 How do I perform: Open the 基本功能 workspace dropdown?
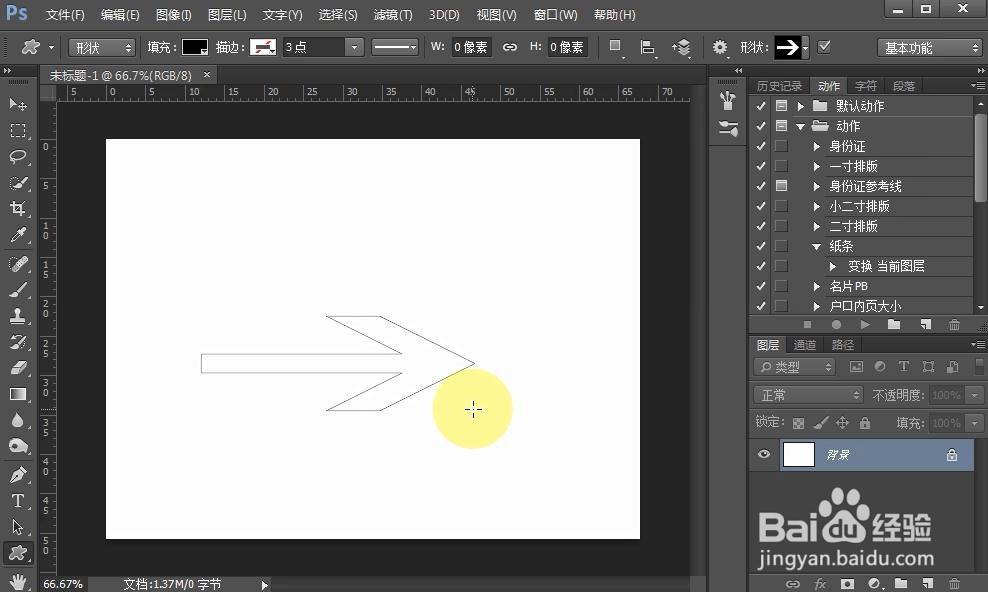(929, 48)
